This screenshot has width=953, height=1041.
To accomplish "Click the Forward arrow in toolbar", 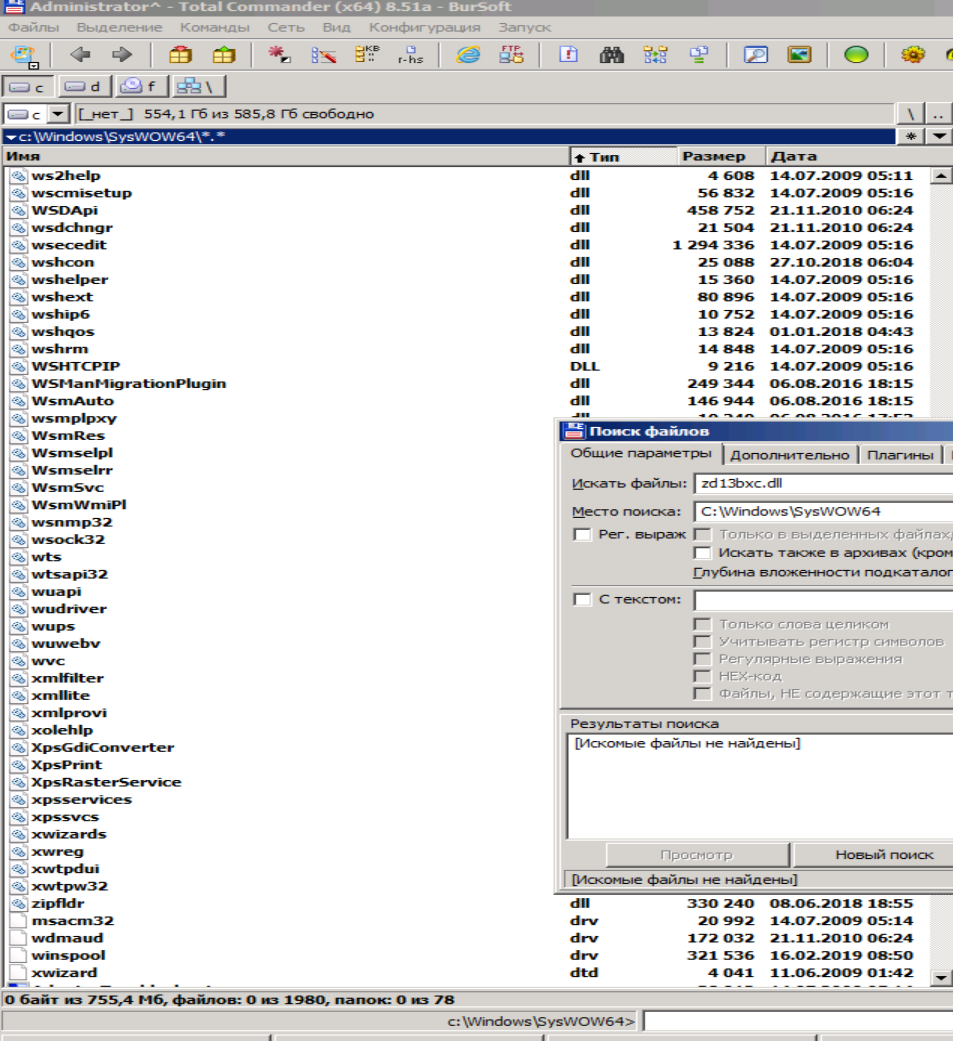I will point(122,54).
